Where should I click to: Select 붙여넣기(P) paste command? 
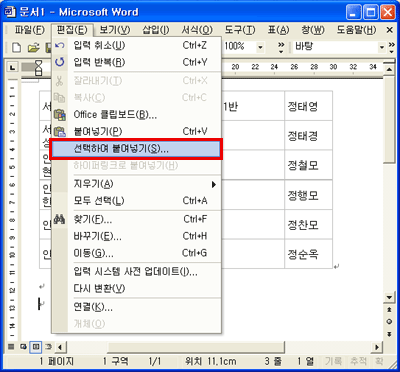tap(137, 131)
